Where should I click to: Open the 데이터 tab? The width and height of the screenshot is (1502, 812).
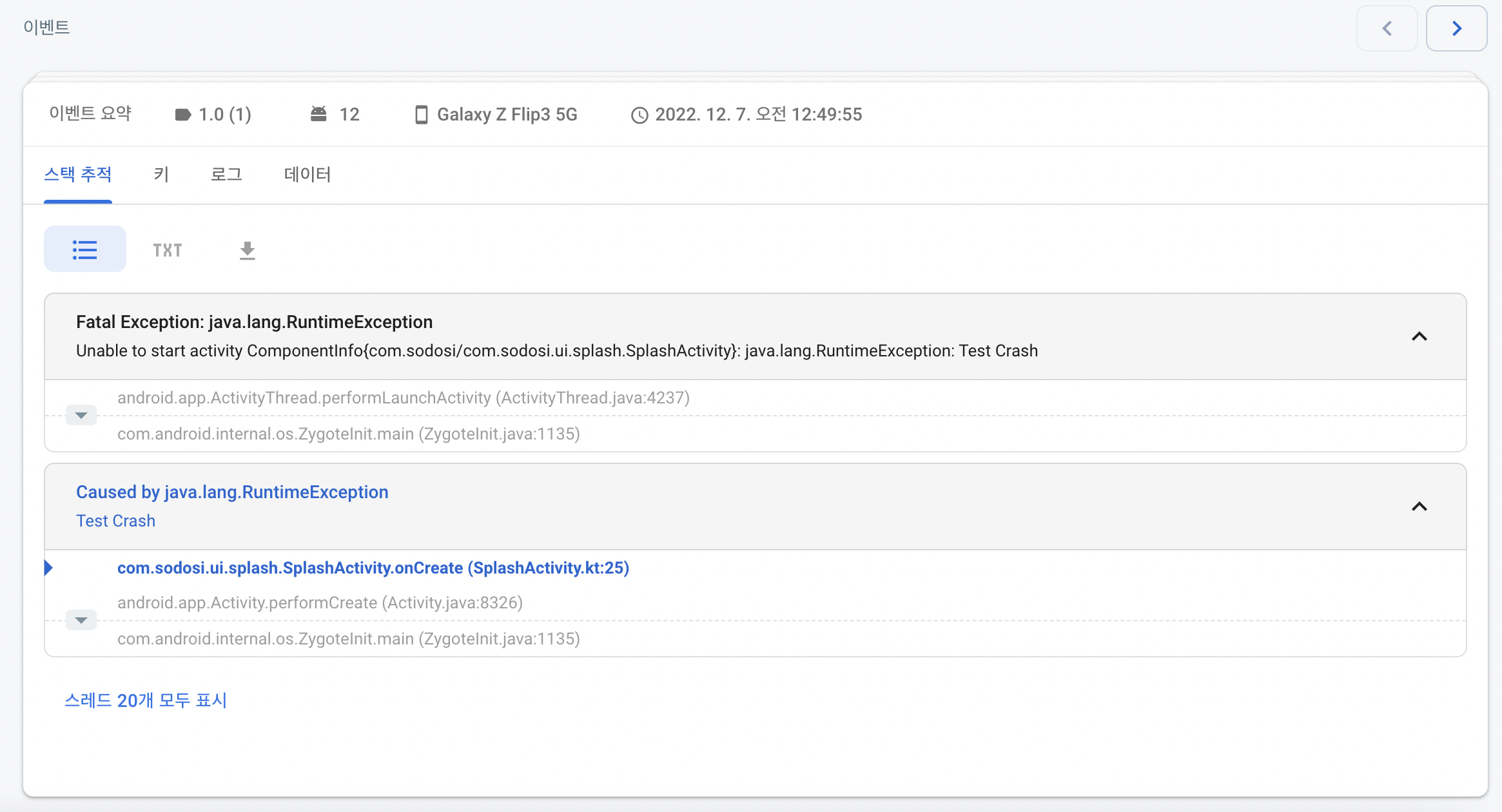[x=307, y=175]
